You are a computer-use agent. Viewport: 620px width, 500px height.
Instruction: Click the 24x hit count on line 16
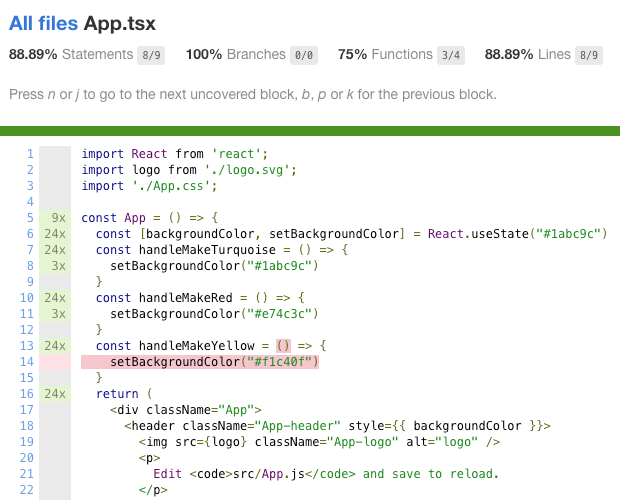coord(55,394)
